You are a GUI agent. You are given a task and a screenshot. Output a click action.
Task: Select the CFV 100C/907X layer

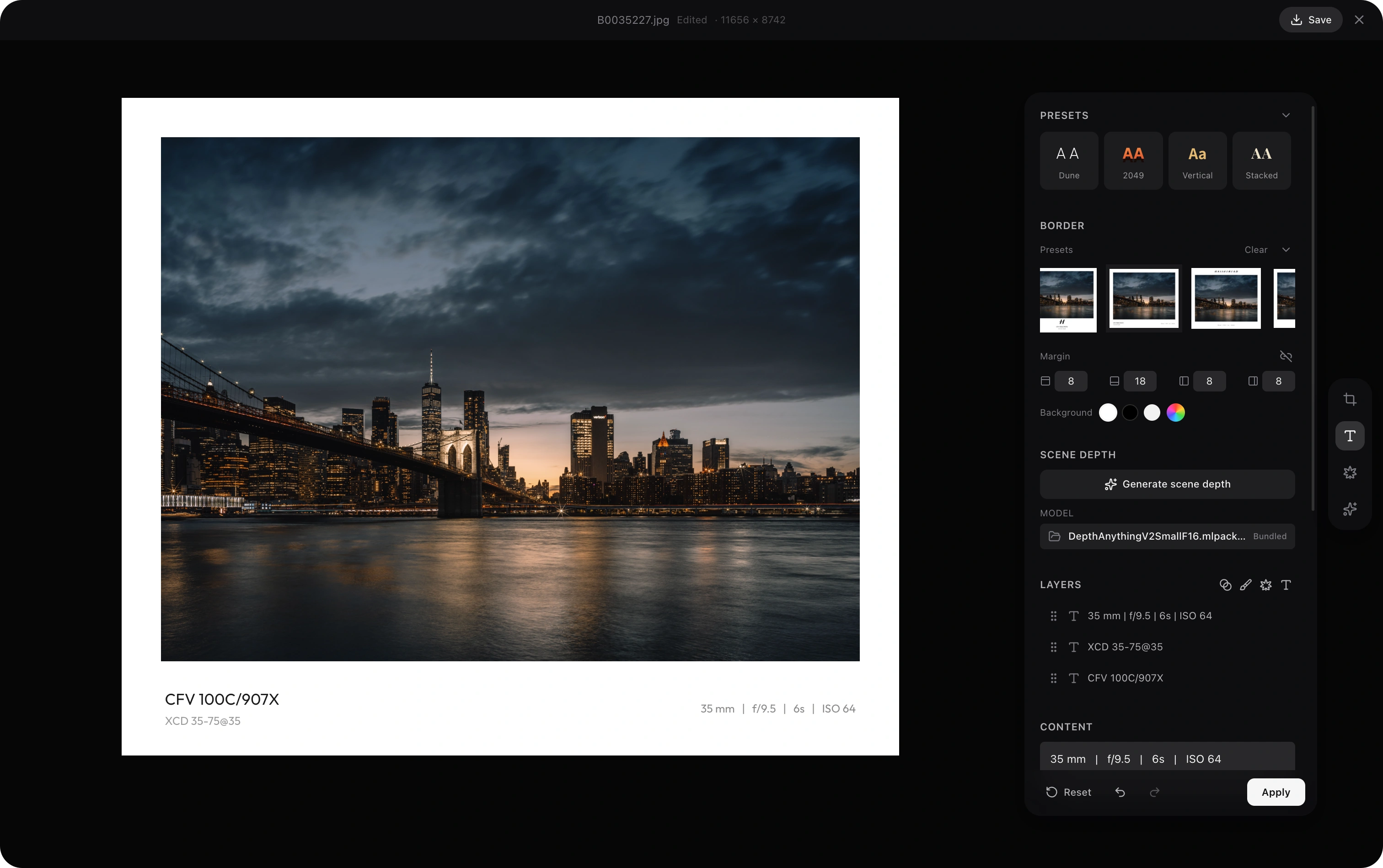[1167, 678]
